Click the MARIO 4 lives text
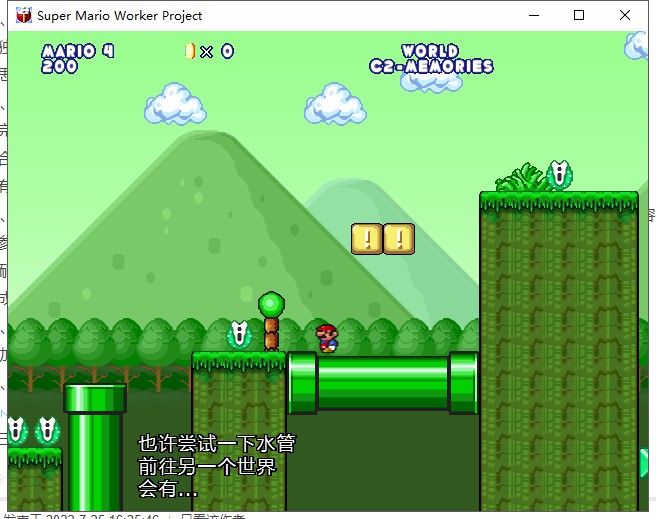This screenshot has width=656, height=519. coord(78,51)
